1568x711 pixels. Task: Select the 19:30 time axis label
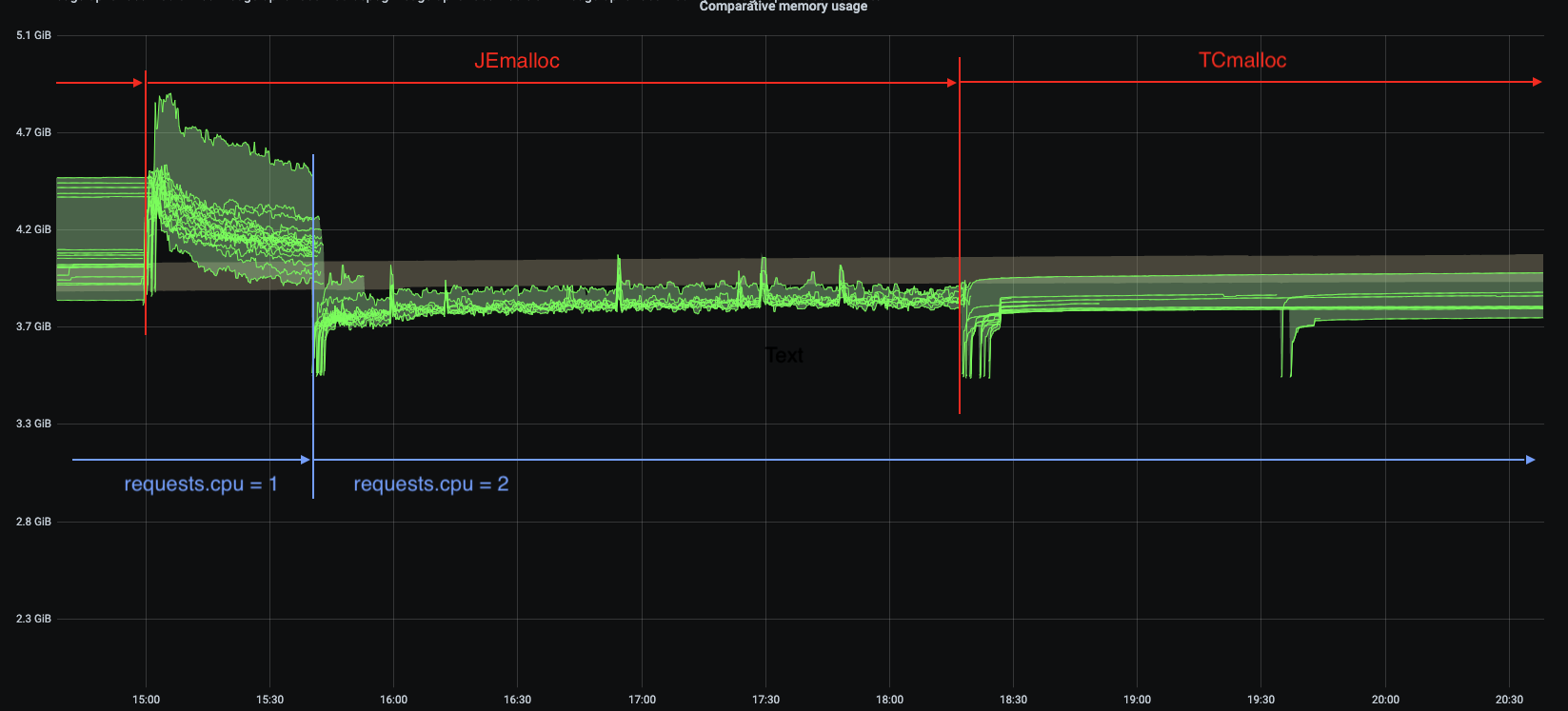(1260, 700)
